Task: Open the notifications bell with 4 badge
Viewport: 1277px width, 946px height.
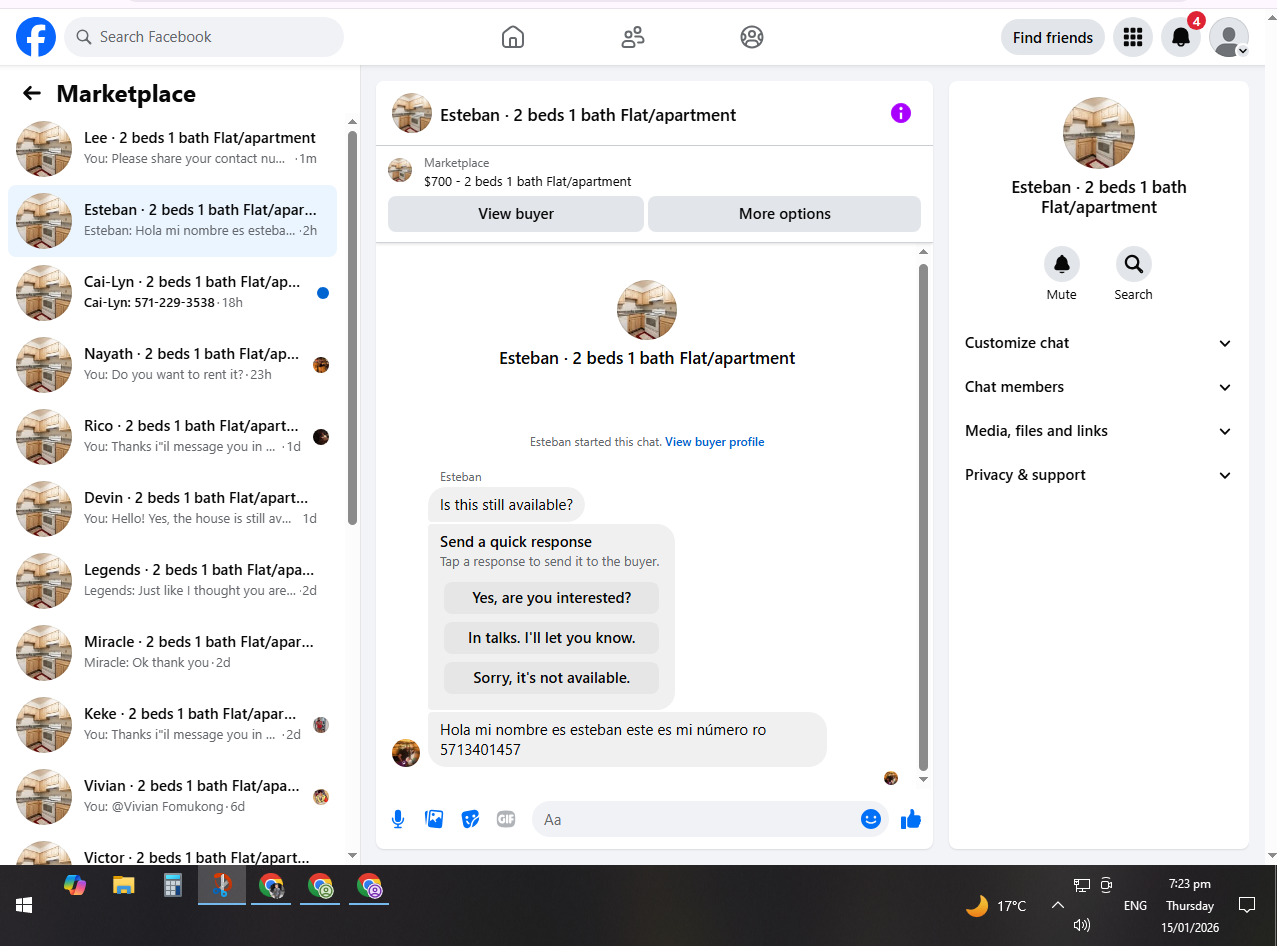Action: coord(1181,37)
